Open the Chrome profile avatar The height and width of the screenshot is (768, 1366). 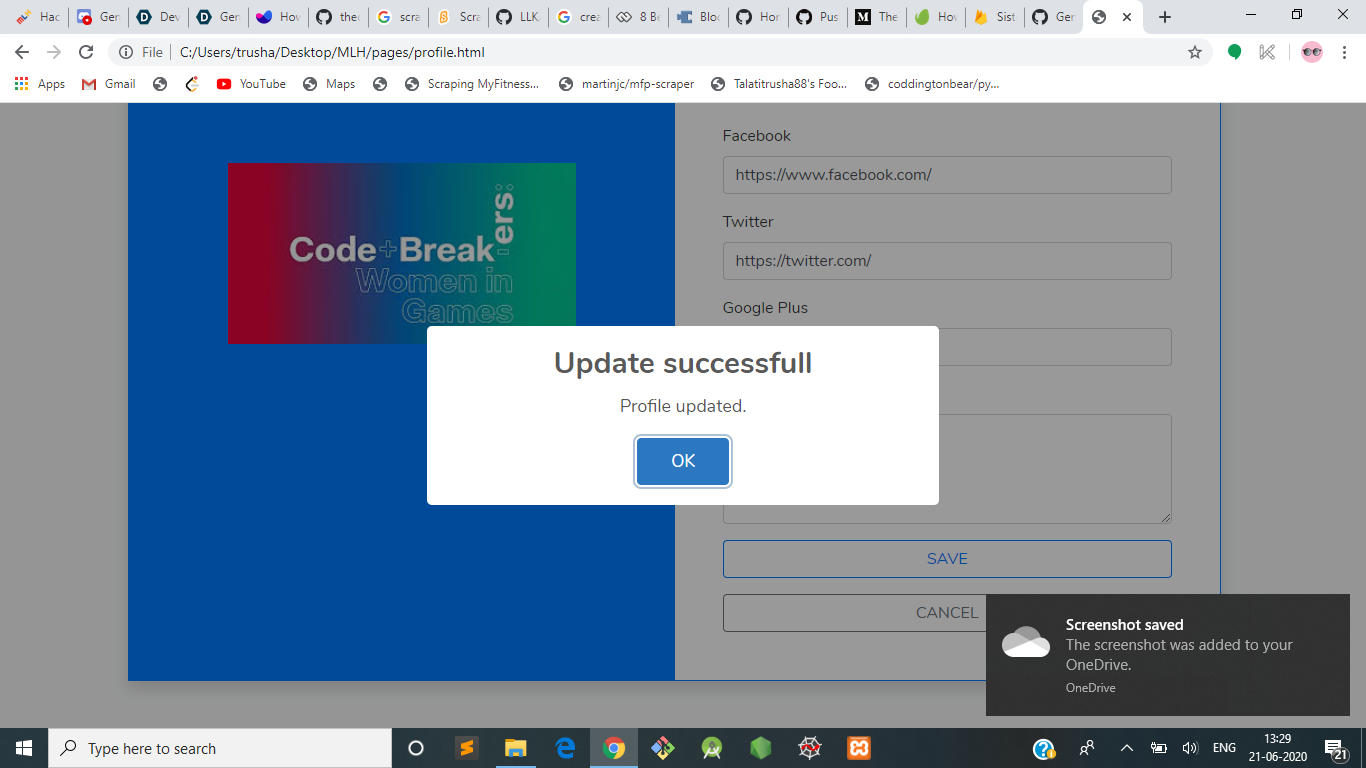coord(1312,52)
